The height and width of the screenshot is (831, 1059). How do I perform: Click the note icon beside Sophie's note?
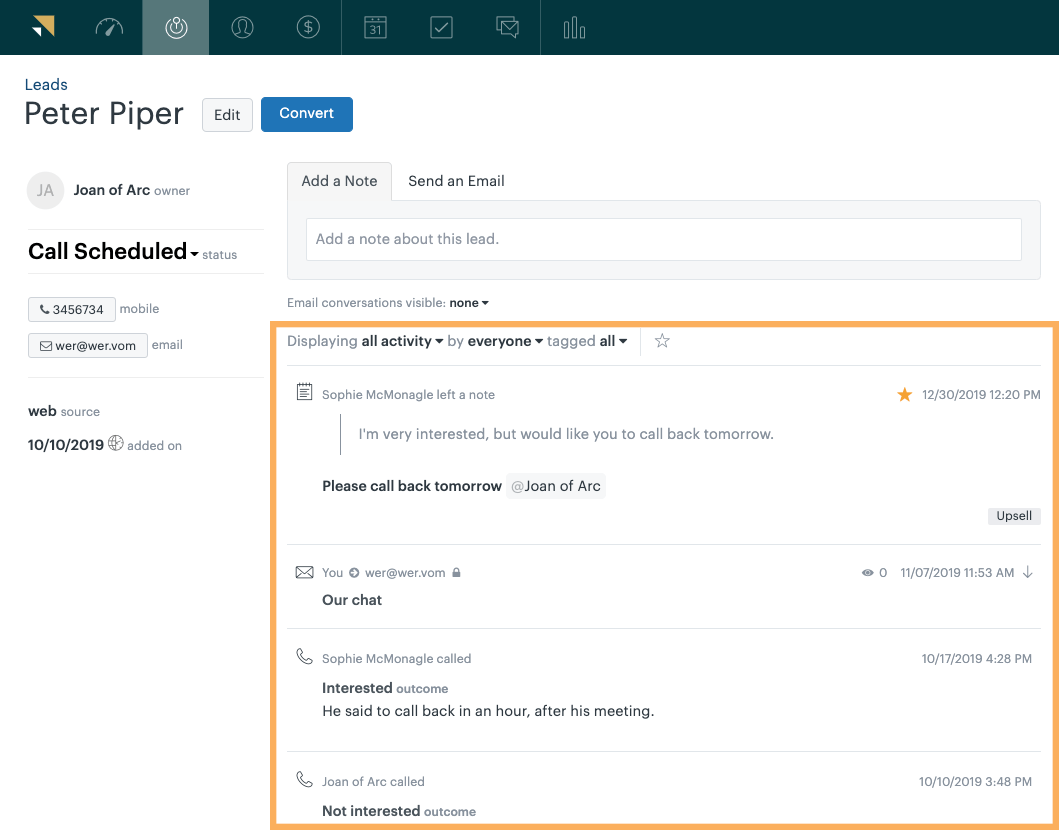[305, 391]
